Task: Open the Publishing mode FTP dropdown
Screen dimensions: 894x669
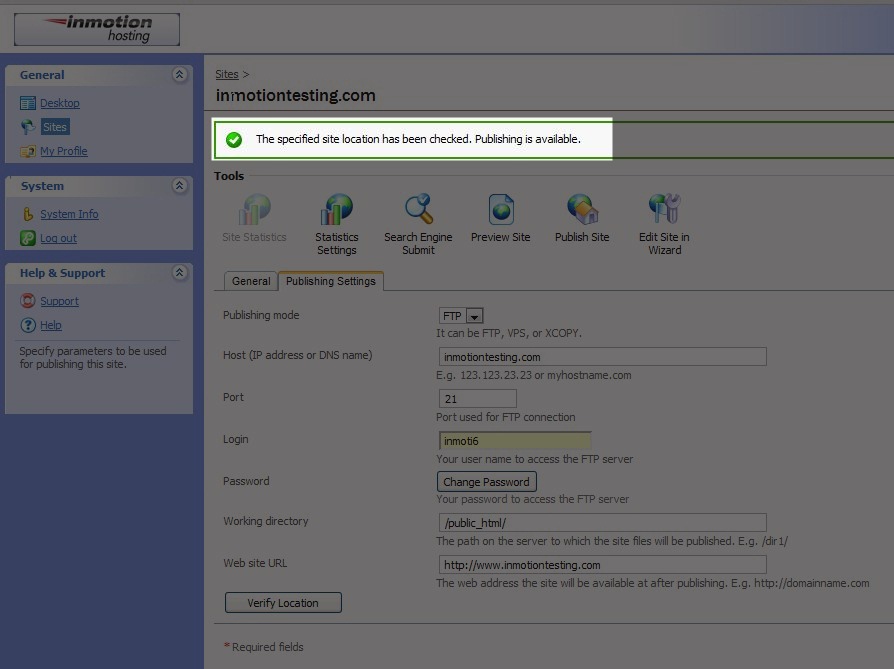Action: [474, 316]
